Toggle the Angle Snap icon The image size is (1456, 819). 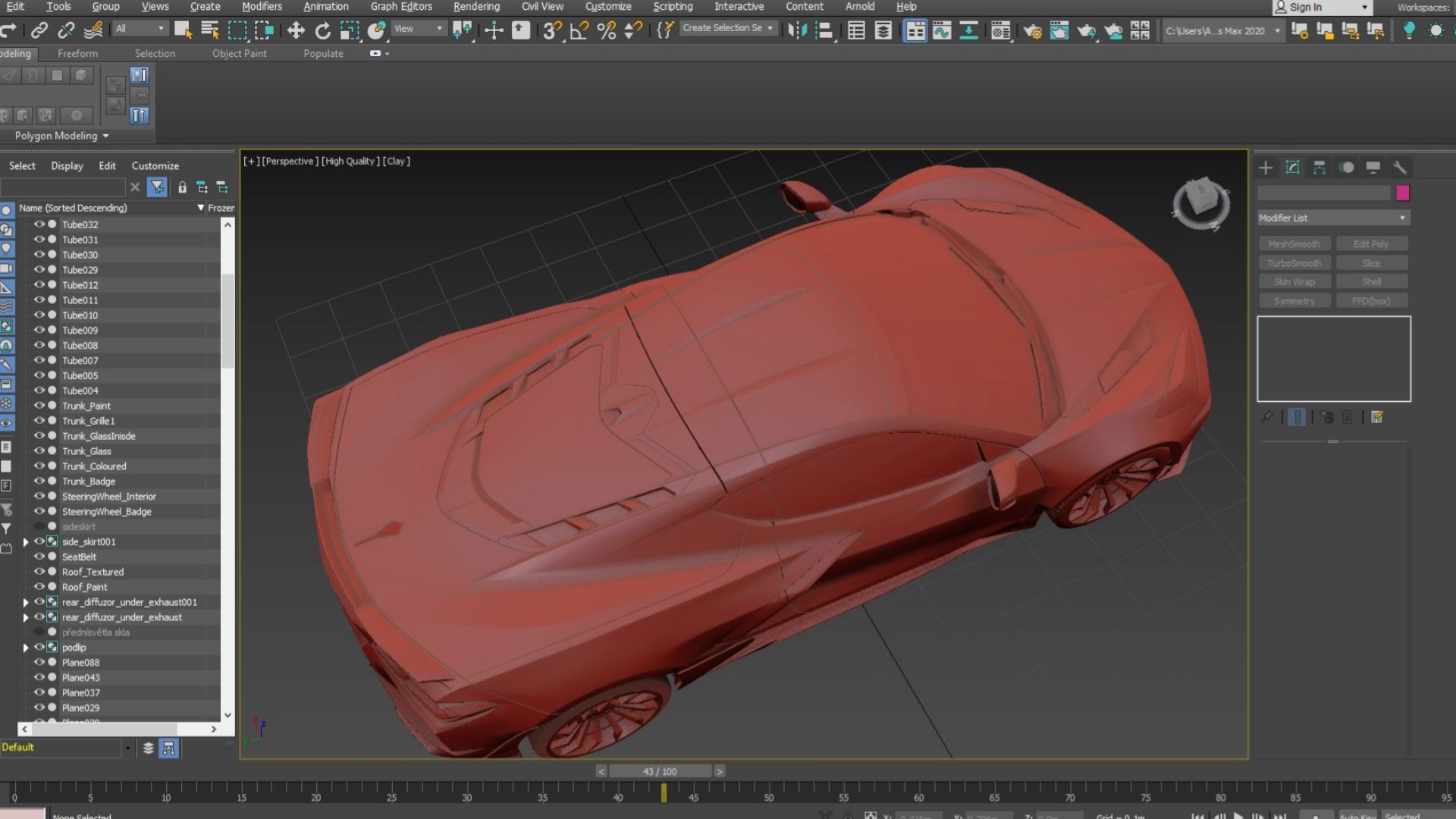click(579, 30)
